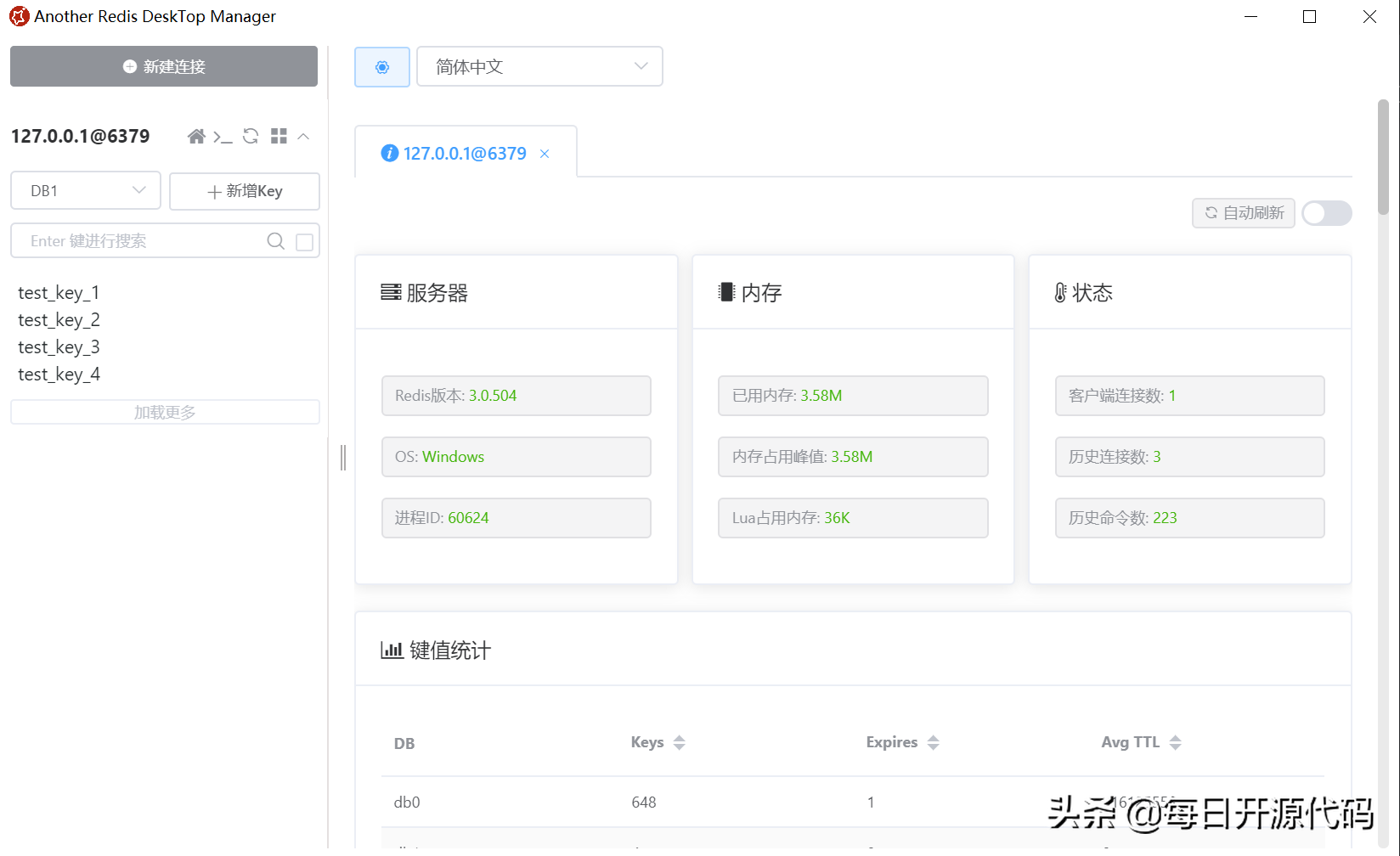Click the 新增Key button
The width and height of the screenshot is (1400, 856).
tap(245, 191)
